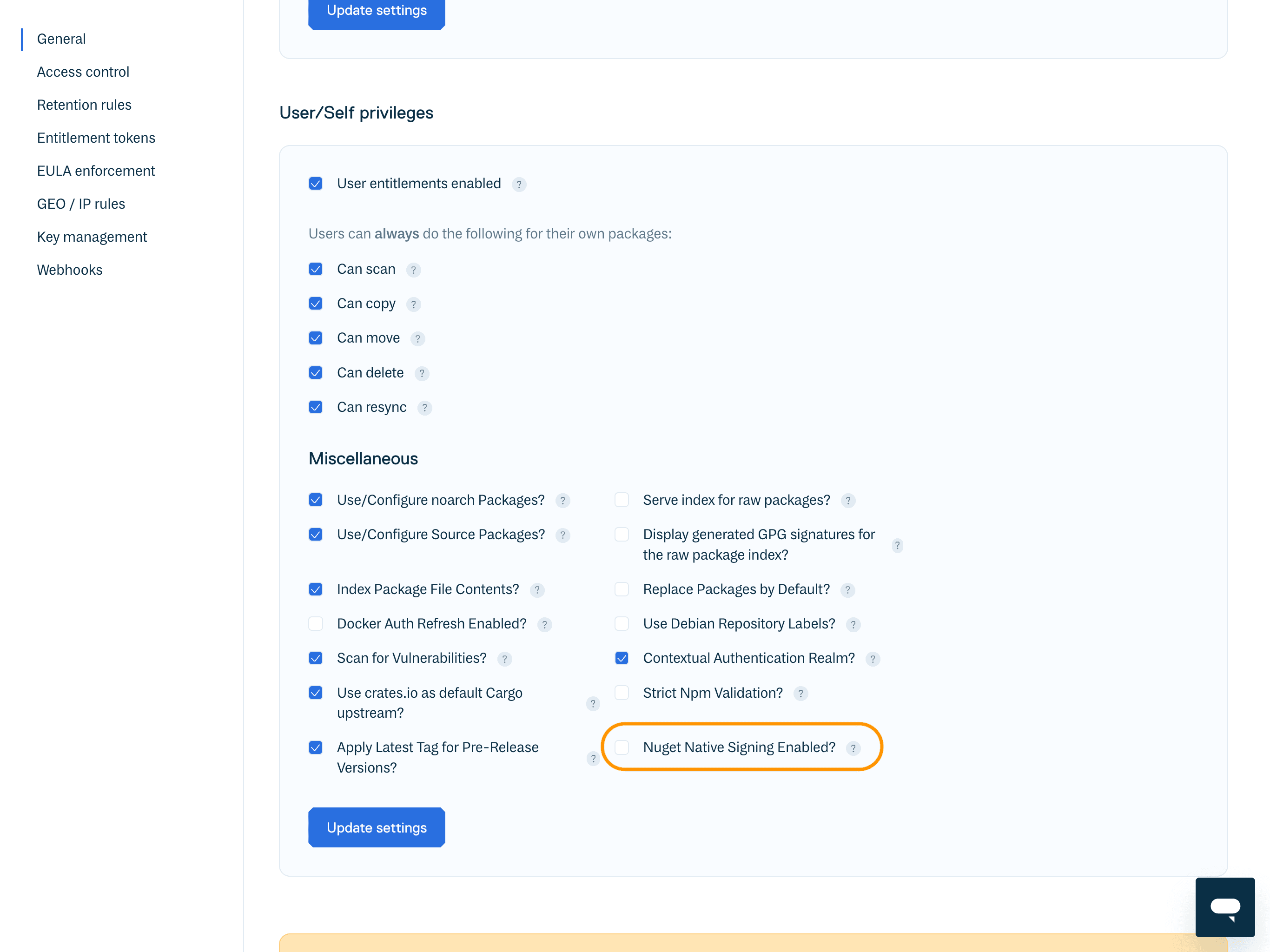Uncheck Can delete privilege
This screenshot has height=952, width=1270.
[x=316, y=373]
